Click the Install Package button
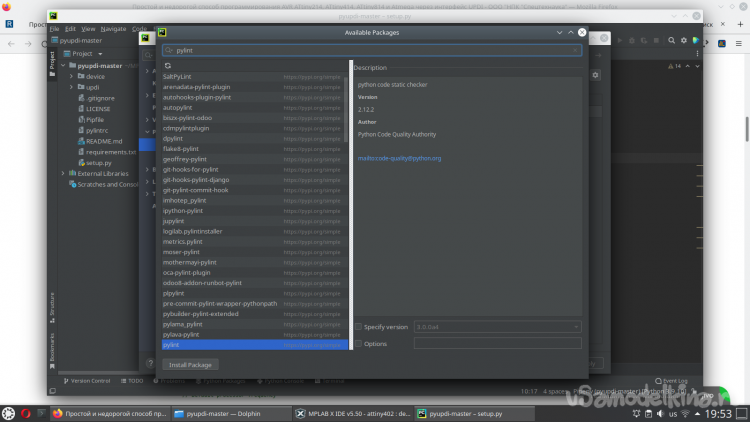 (190, 365)
